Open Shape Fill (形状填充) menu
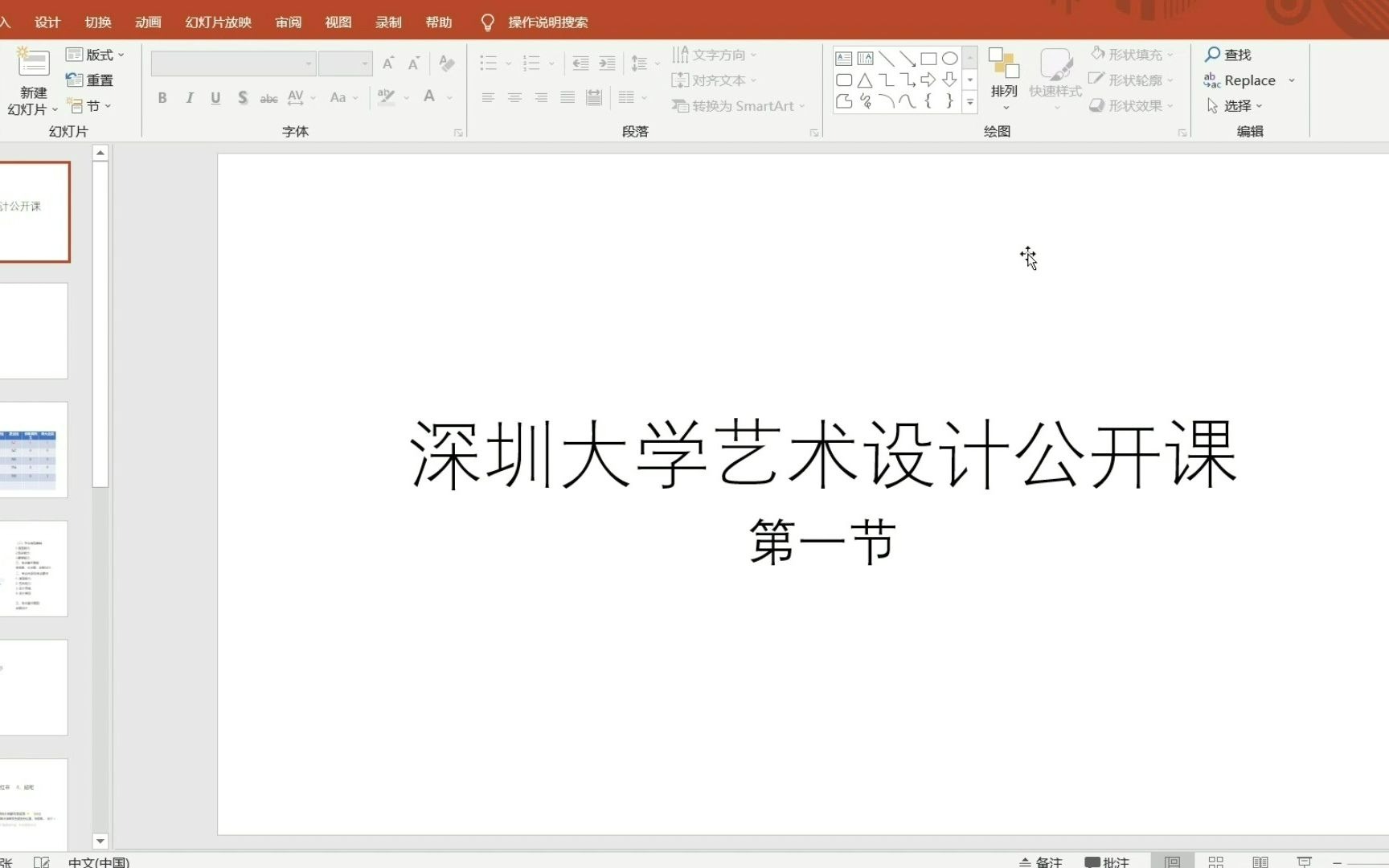 coord(1132,55)
